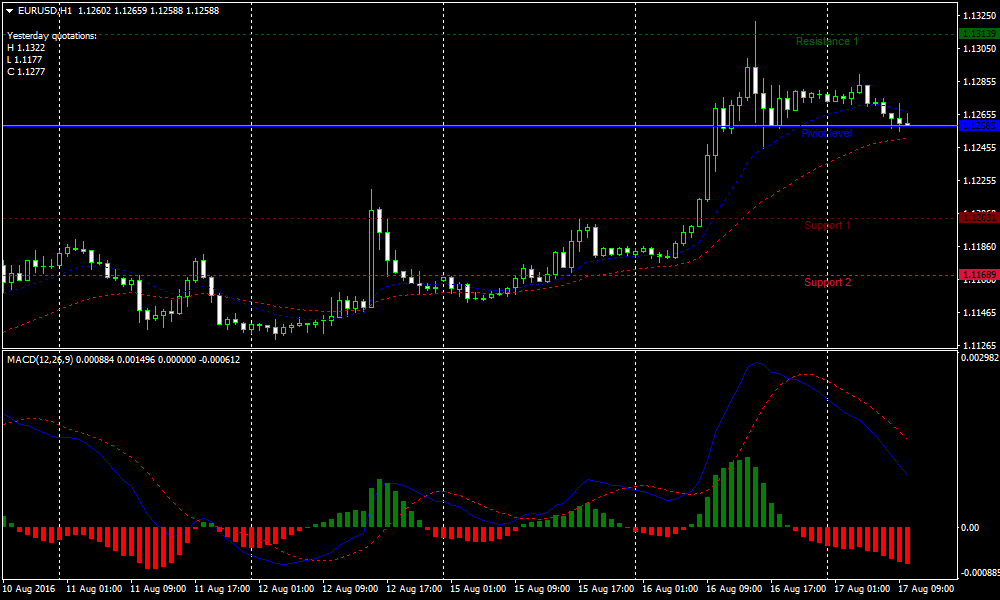The width and height of the screenshot is (1000, 600).
Task: Click the tallest green MACD histogram bar
Action: [746, 492]
